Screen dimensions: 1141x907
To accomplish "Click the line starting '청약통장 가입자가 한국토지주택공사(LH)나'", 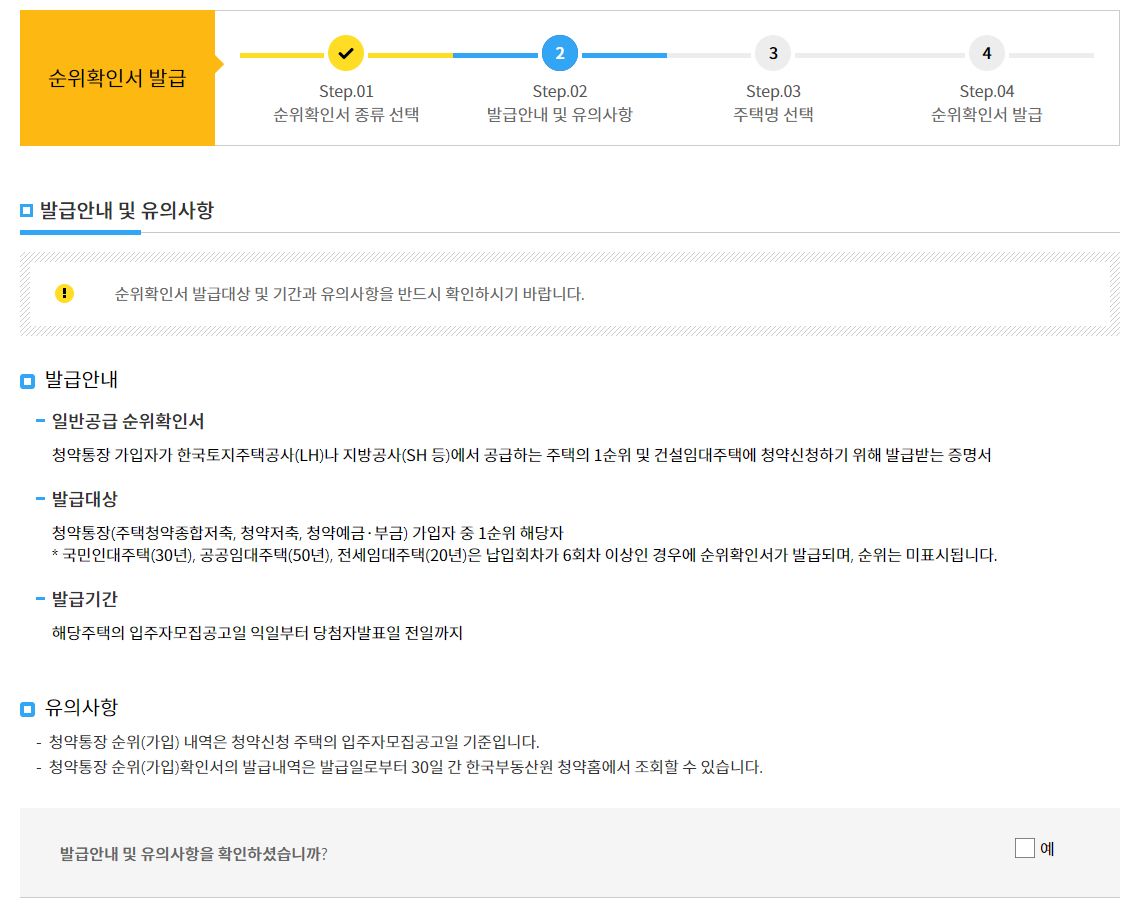I will point(521,455).
